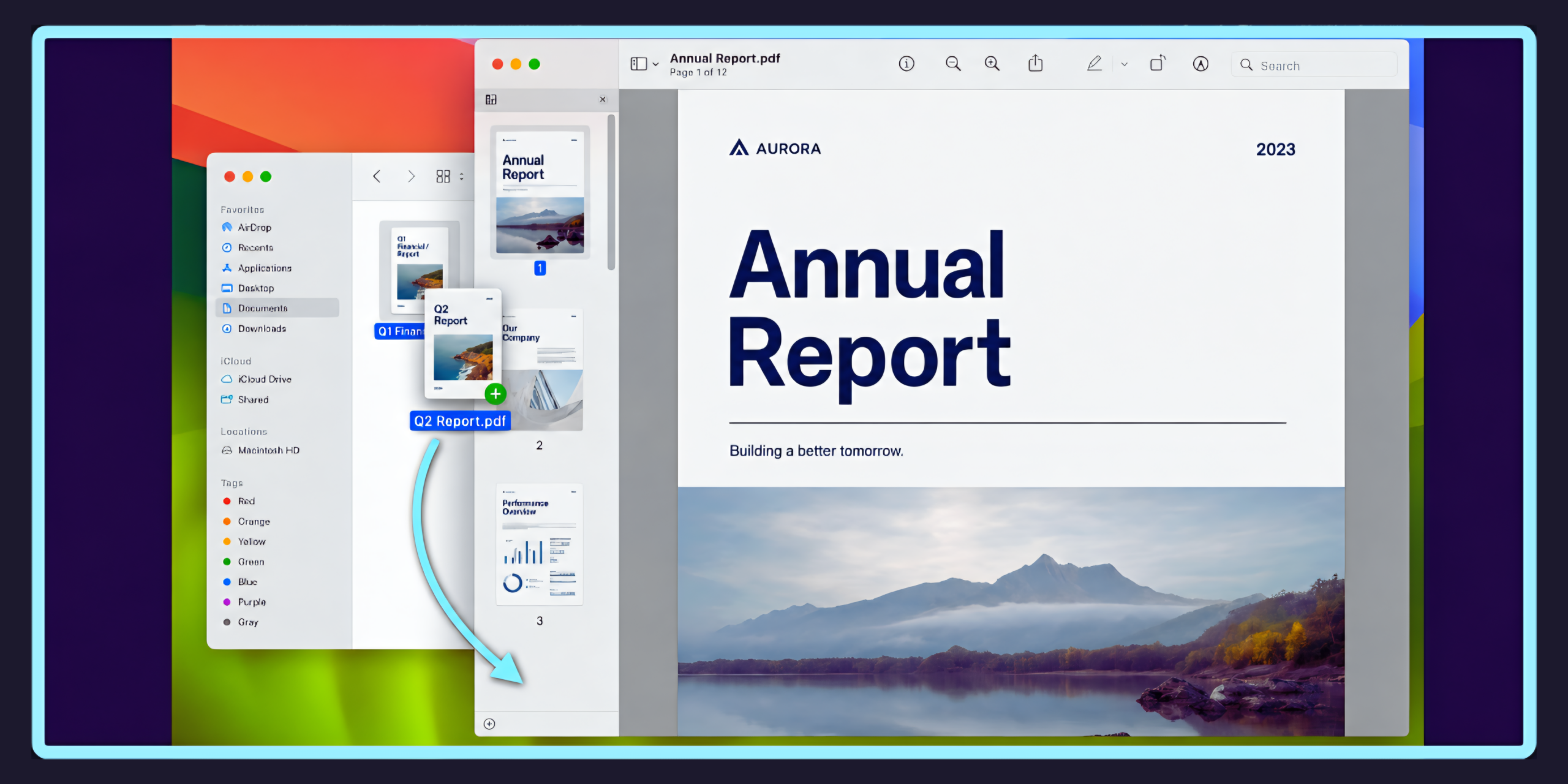Click the iCloud Drive cloud icon
1568x784 pixels.
coord(227,379)
